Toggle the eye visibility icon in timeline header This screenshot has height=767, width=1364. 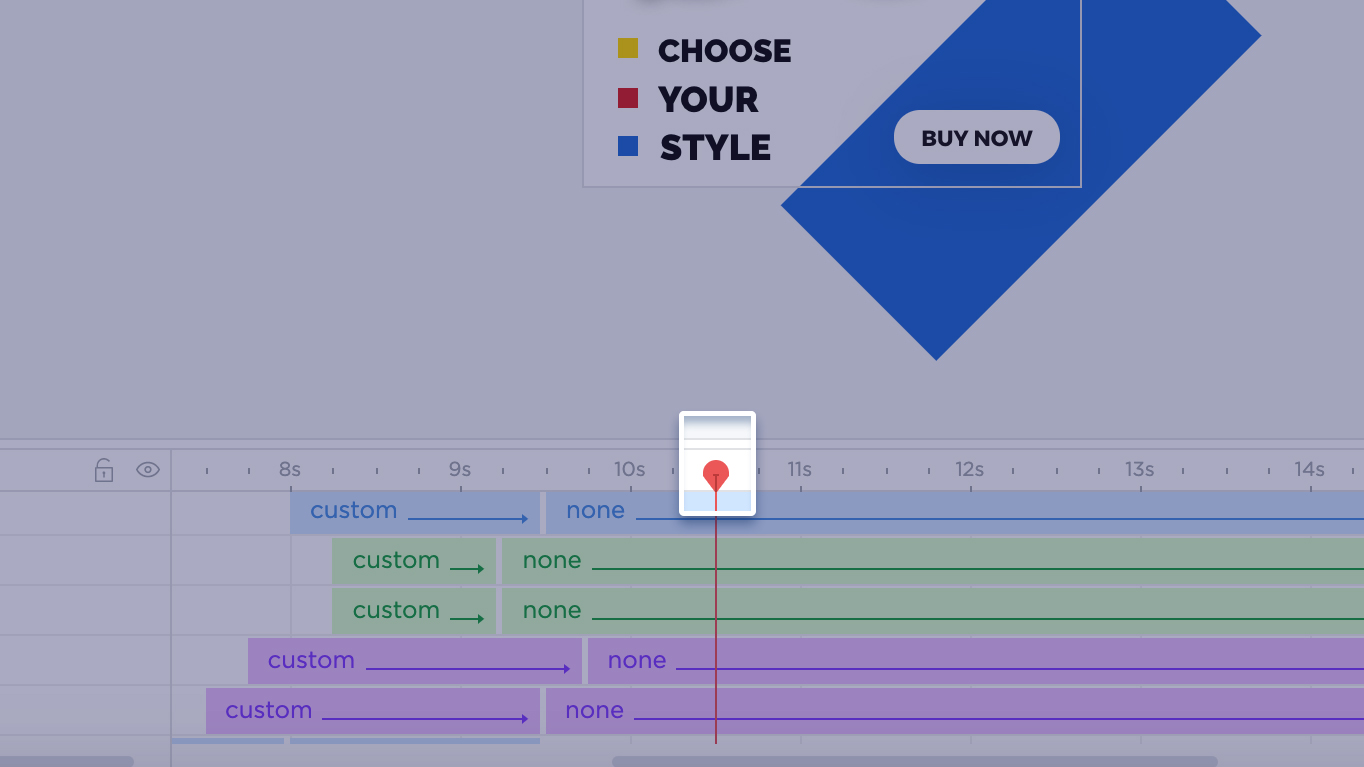pos(148,470)
